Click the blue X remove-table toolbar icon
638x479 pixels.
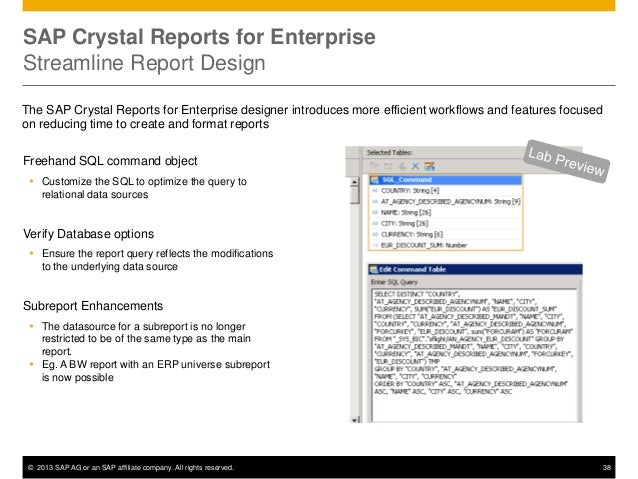tap(415, 166)
